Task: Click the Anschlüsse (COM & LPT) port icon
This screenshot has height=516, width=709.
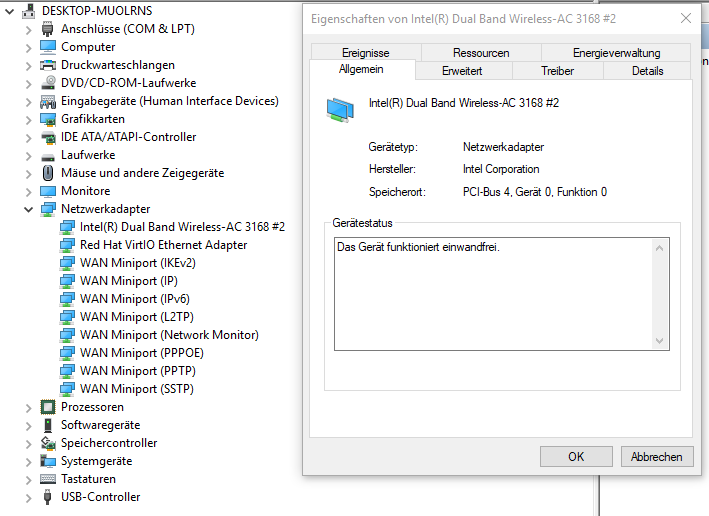Action: (47, 29)
